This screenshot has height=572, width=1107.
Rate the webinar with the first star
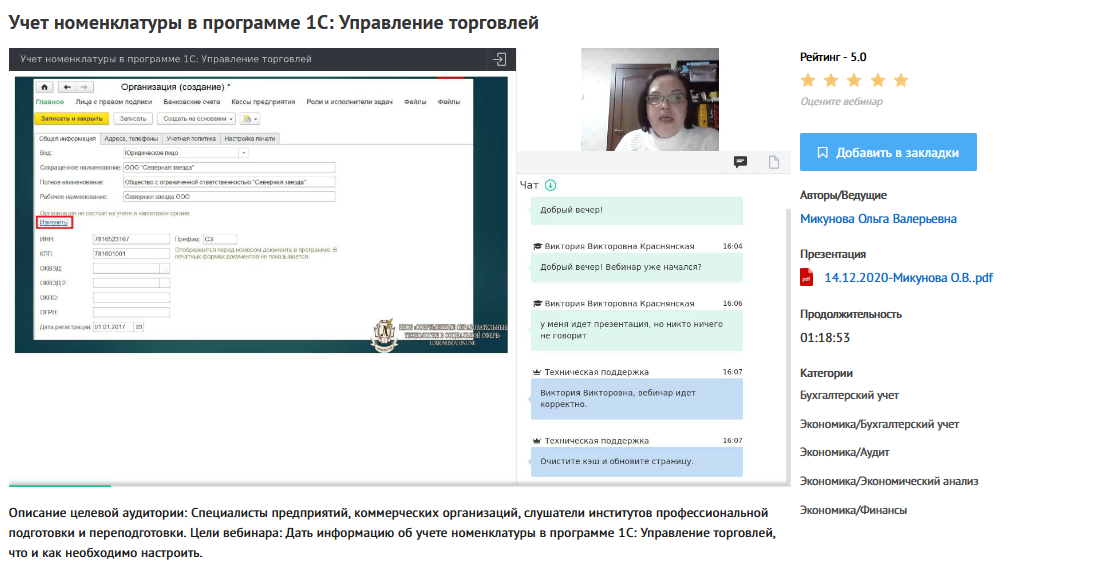click(808, 80)
